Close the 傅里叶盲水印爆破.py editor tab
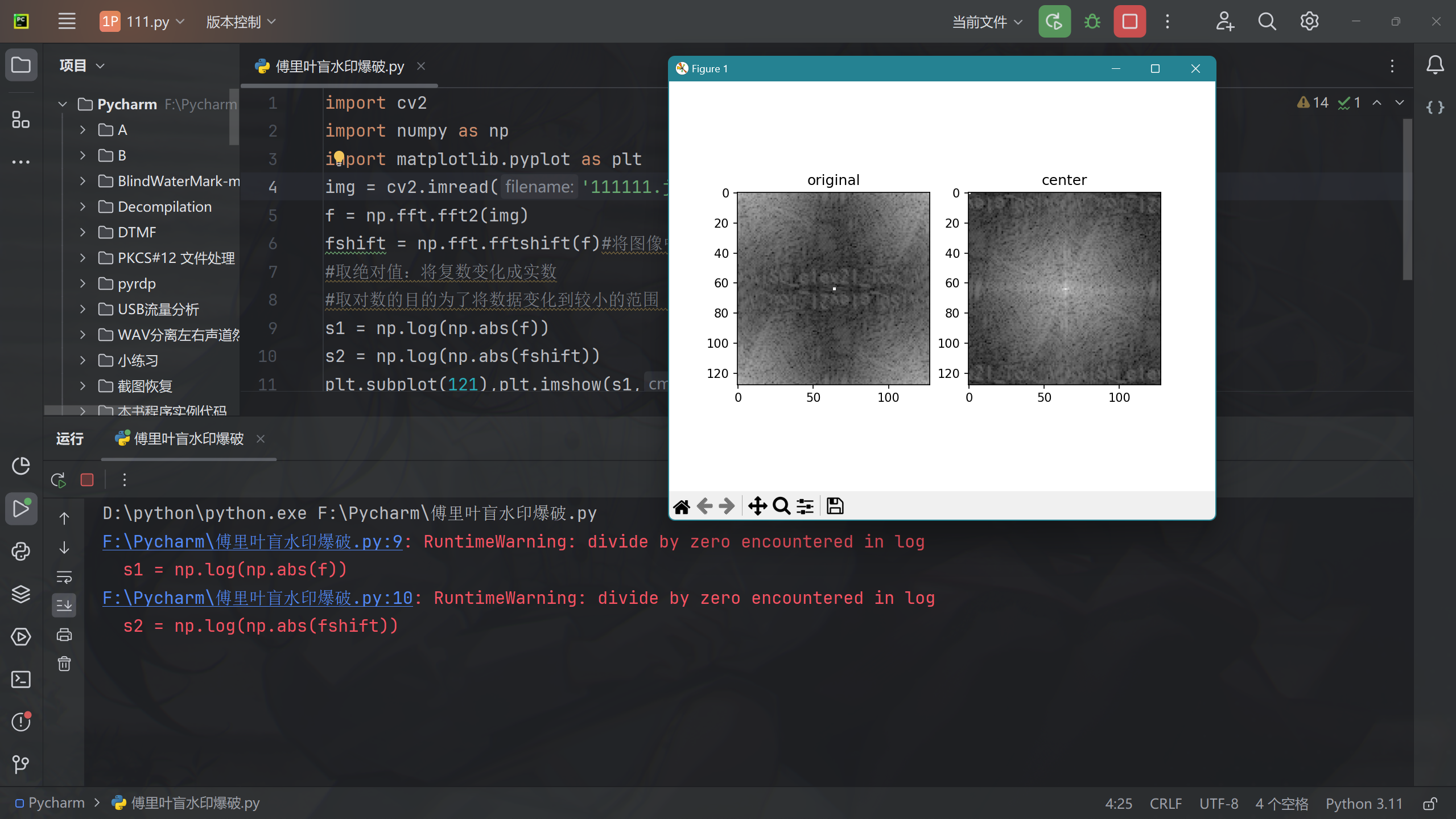Screen dimensions: 1456x819 pyautogui.click(x=421, y=66)
